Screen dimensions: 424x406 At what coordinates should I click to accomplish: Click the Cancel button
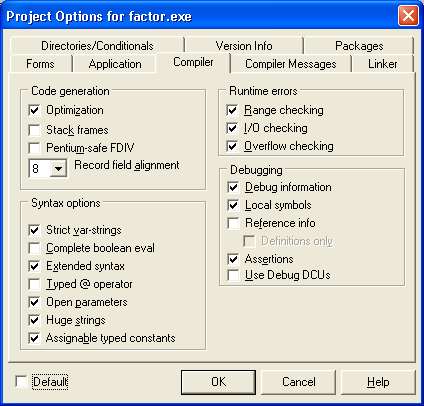click(298, 382)
